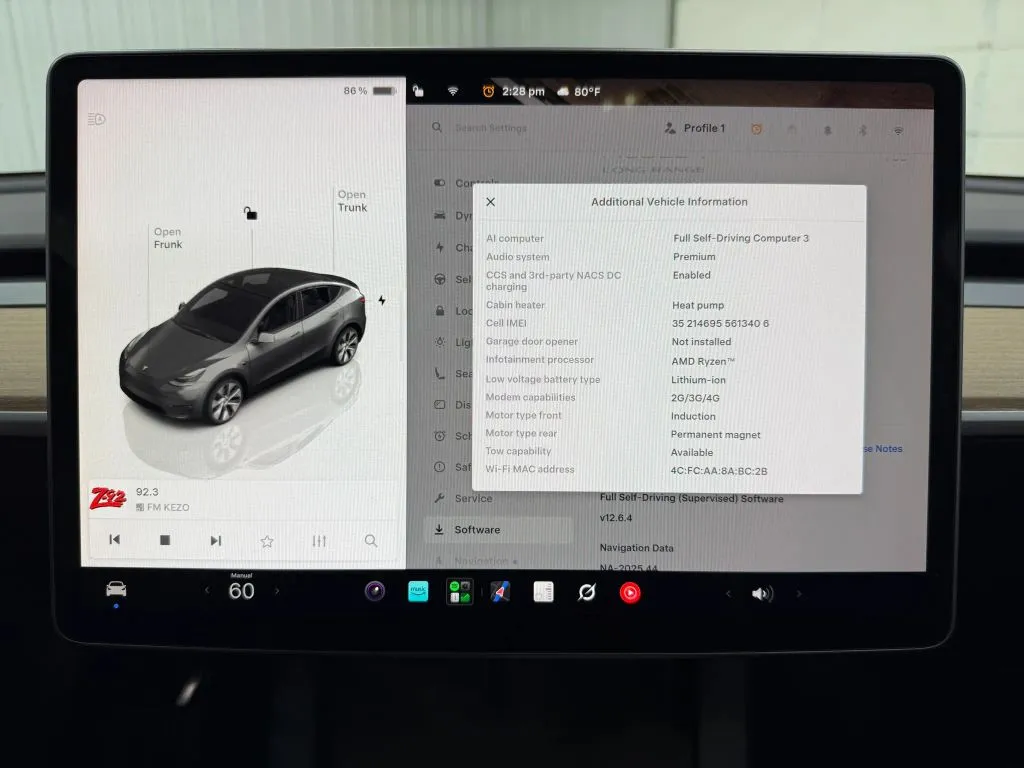Tap the Wi-Fi icon in the settings header
This screenshot has width=1024, height=768.
(x=899, y=131)
